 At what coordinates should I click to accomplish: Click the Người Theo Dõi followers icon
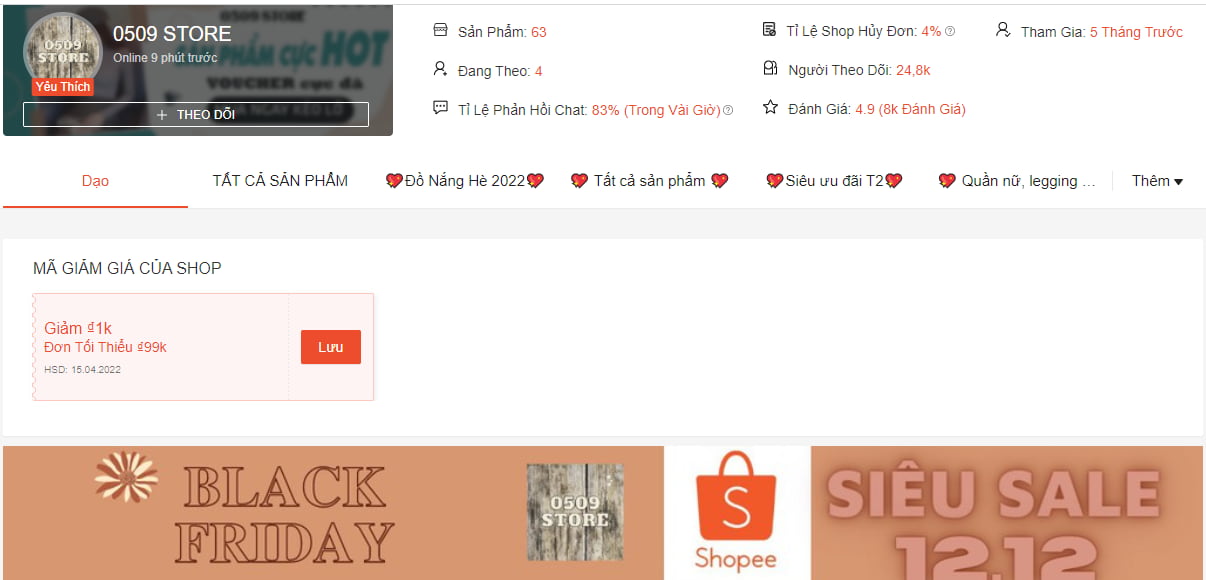769,69
